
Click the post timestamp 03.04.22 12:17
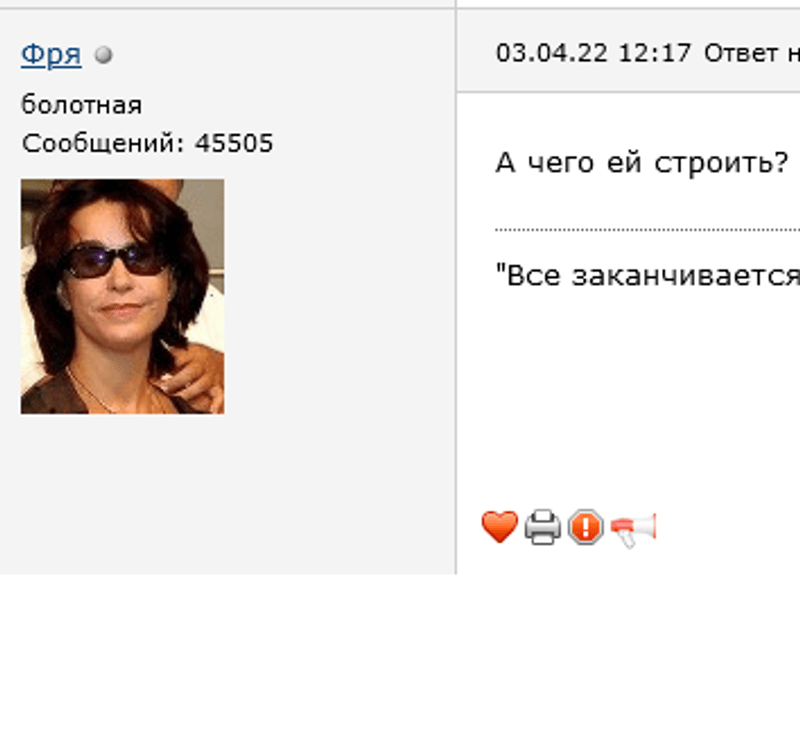click(593, 53)
